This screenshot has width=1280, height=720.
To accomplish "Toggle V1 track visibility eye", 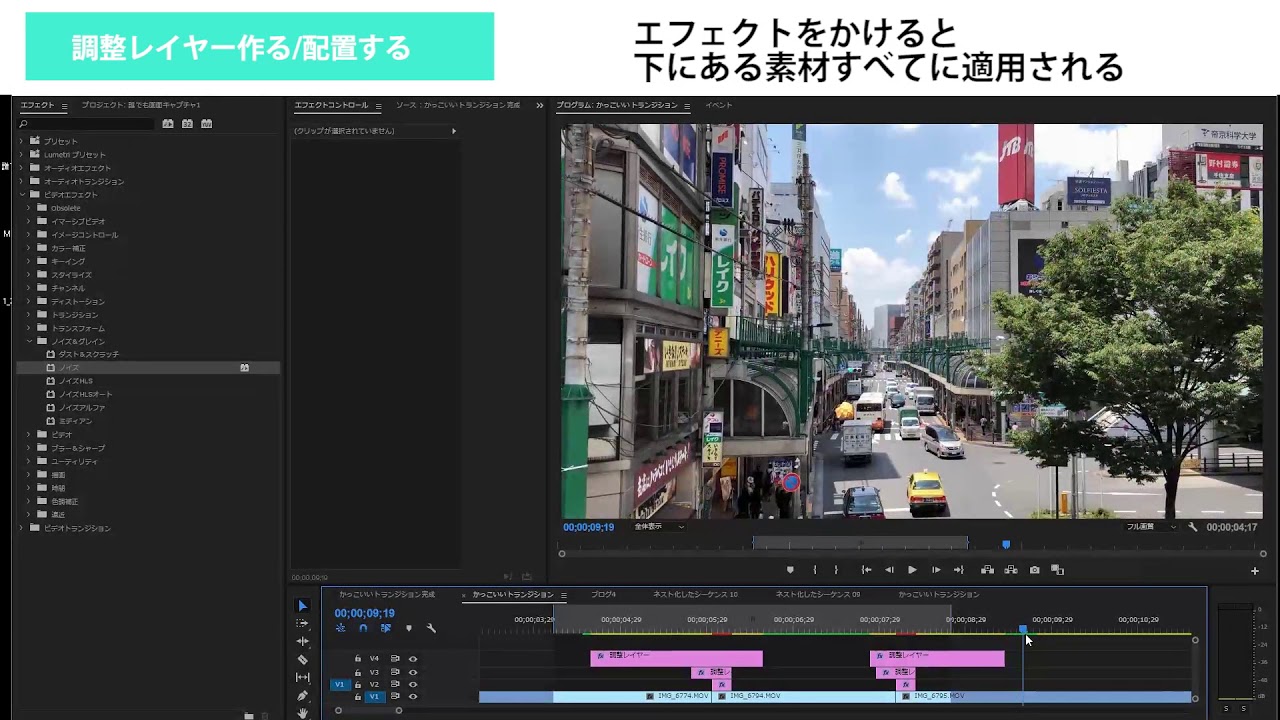I will (413, 696).
